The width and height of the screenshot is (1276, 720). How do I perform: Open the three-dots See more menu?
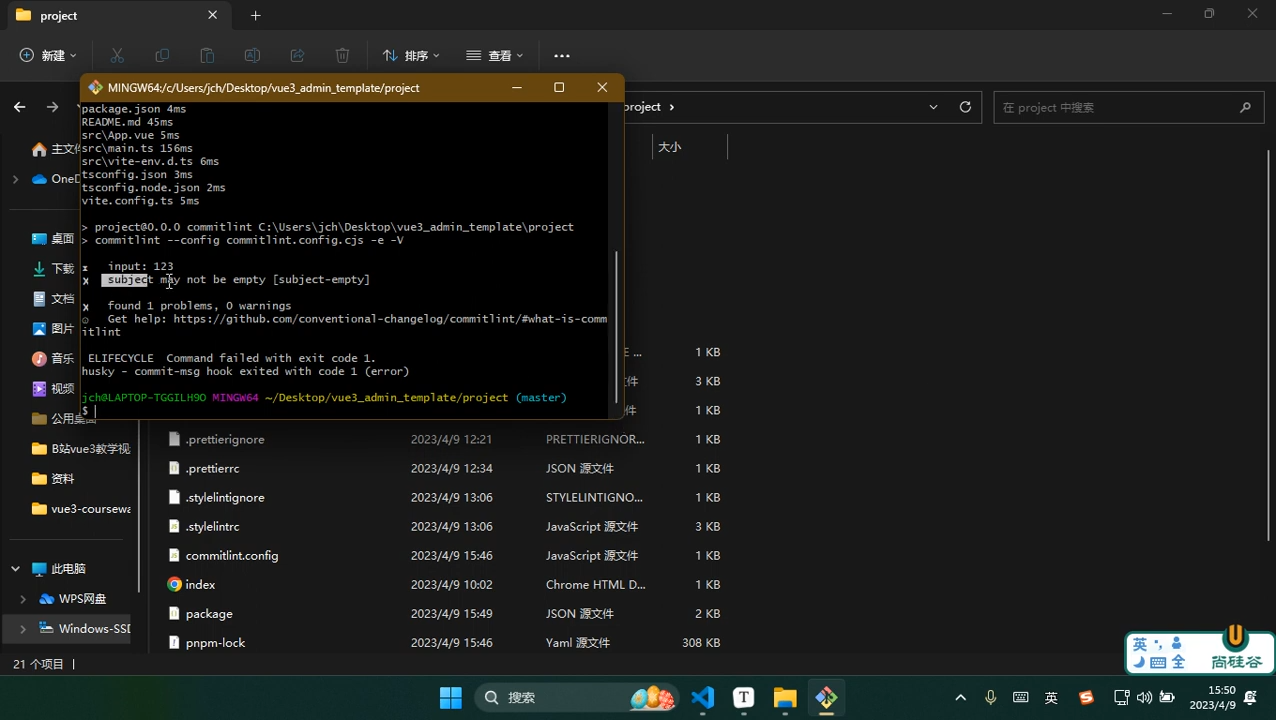tap(562, 55)
